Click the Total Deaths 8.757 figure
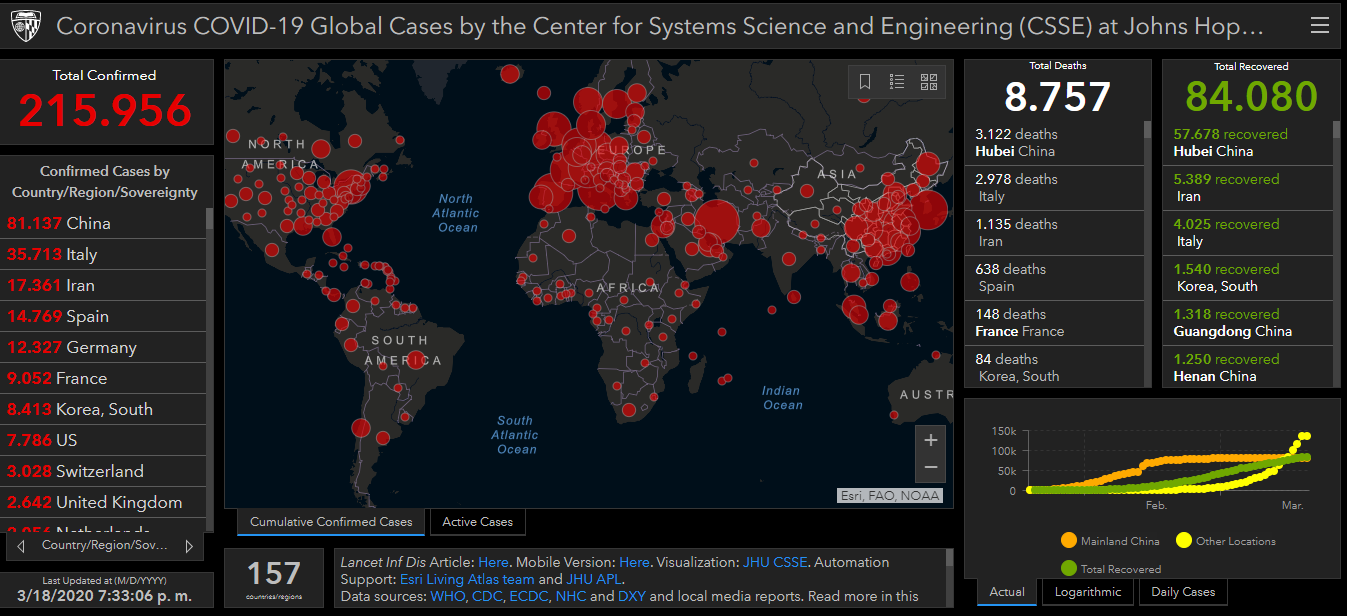Viewport: 1347px width, 616px height. pos(1057,97)
